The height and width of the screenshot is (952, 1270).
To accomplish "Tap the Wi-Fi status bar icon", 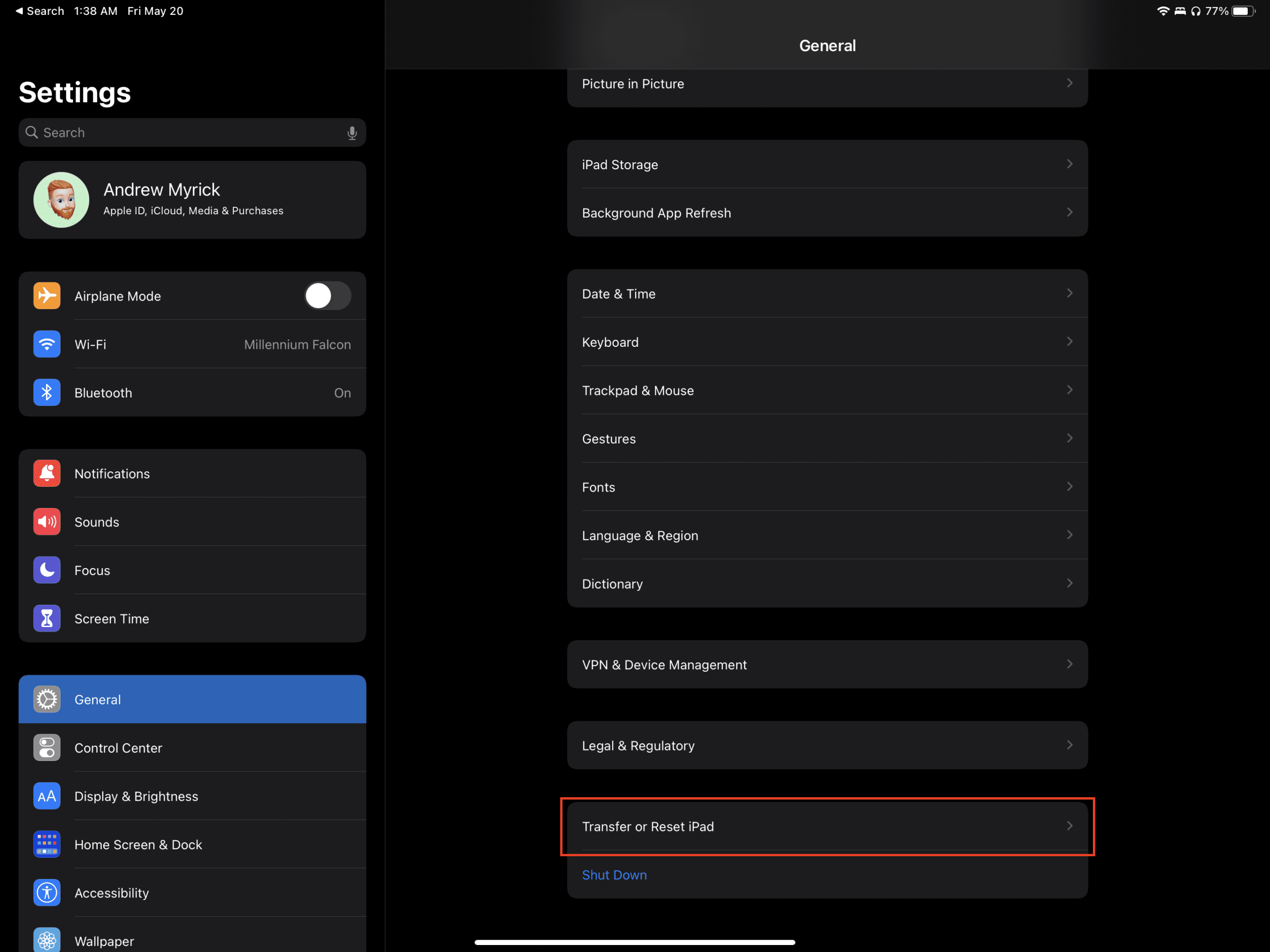I will click(x=1163, y=11).
